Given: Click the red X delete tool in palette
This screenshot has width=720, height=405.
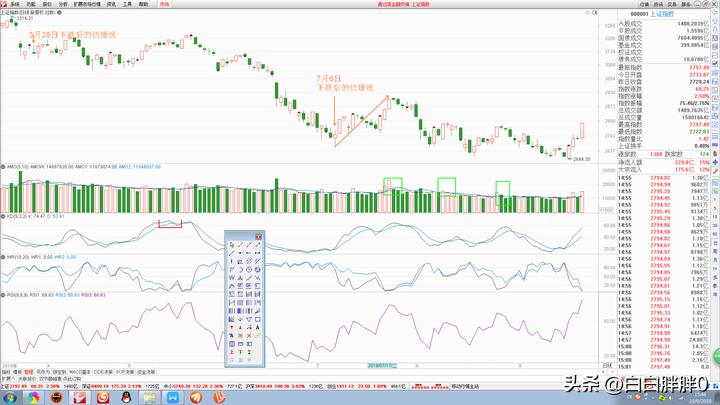Looking at the screenshot, I should tap(249, 335).
